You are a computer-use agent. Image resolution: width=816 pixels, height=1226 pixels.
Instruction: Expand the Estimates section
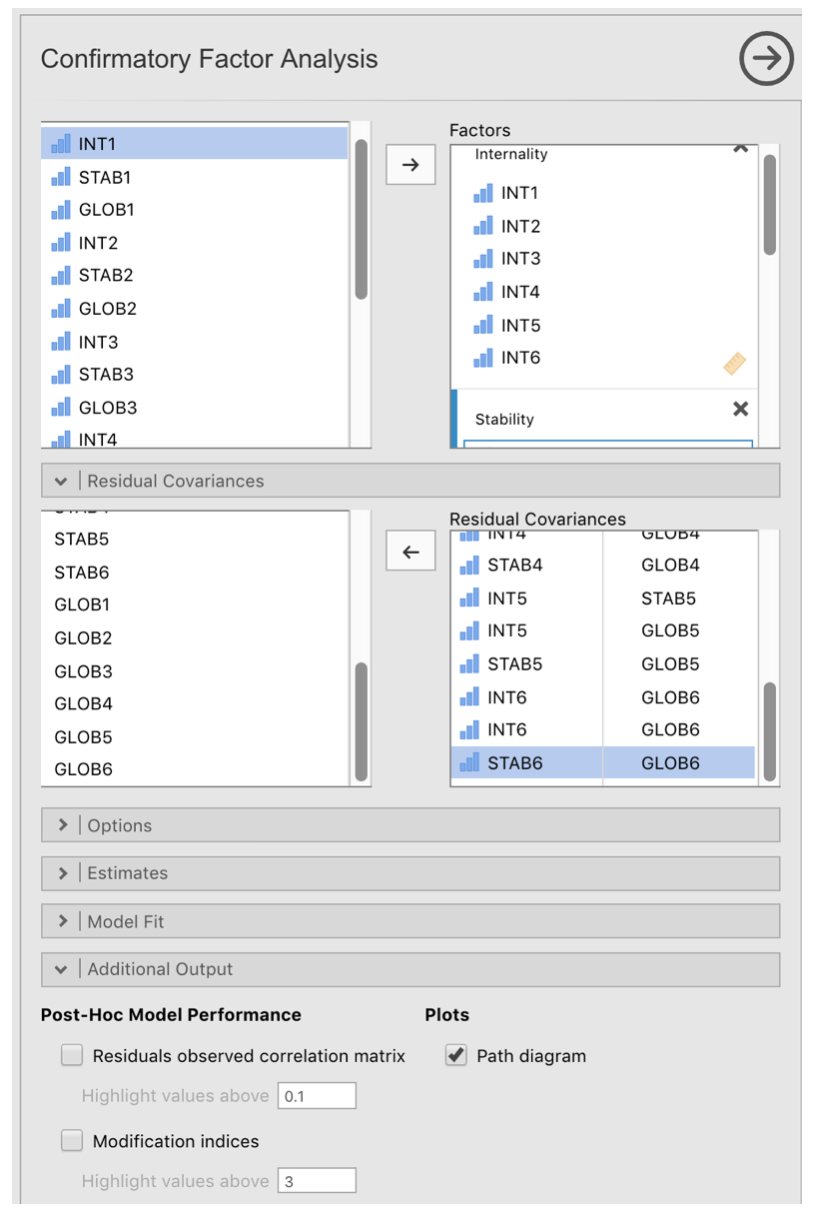(410, 873)
